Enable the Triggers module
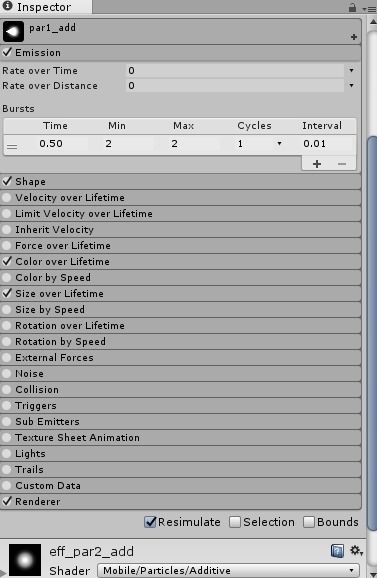Image resolution: width=377 pixels, height=578 pixels. pyautogui.click(x=6, y=405)
